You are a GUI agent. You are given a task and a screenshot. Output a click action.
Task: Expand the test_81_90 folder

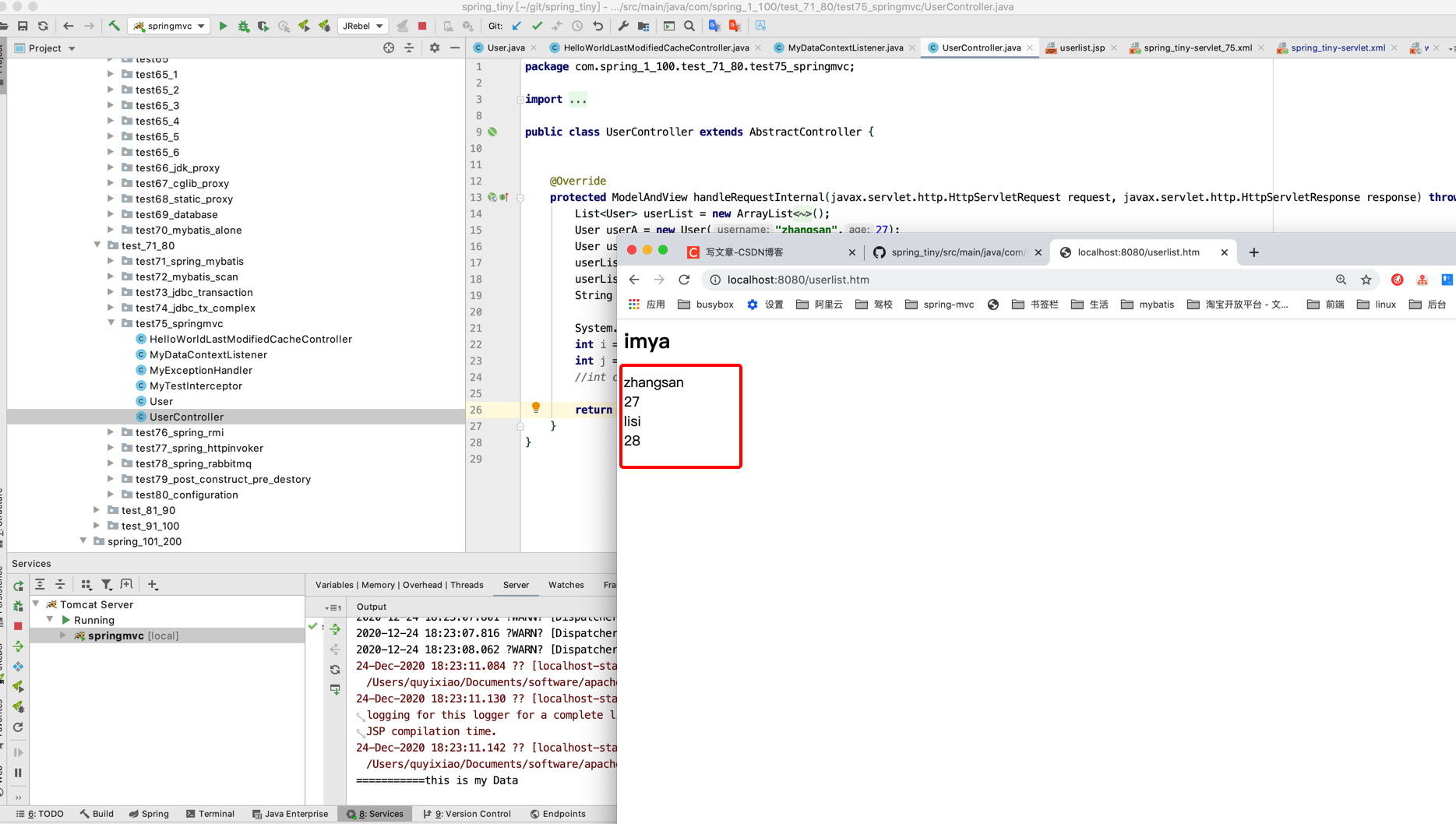(x=97, y=510)
